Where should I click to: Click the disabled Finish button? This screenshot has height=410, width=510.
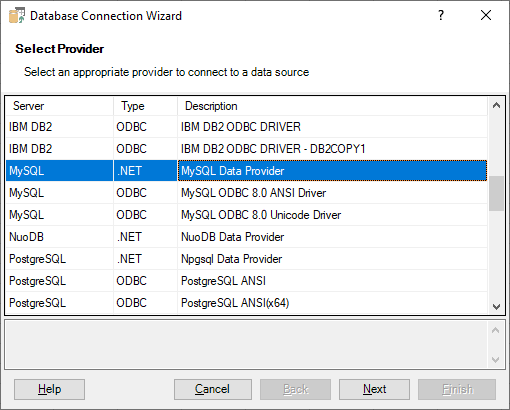point(457,389)
